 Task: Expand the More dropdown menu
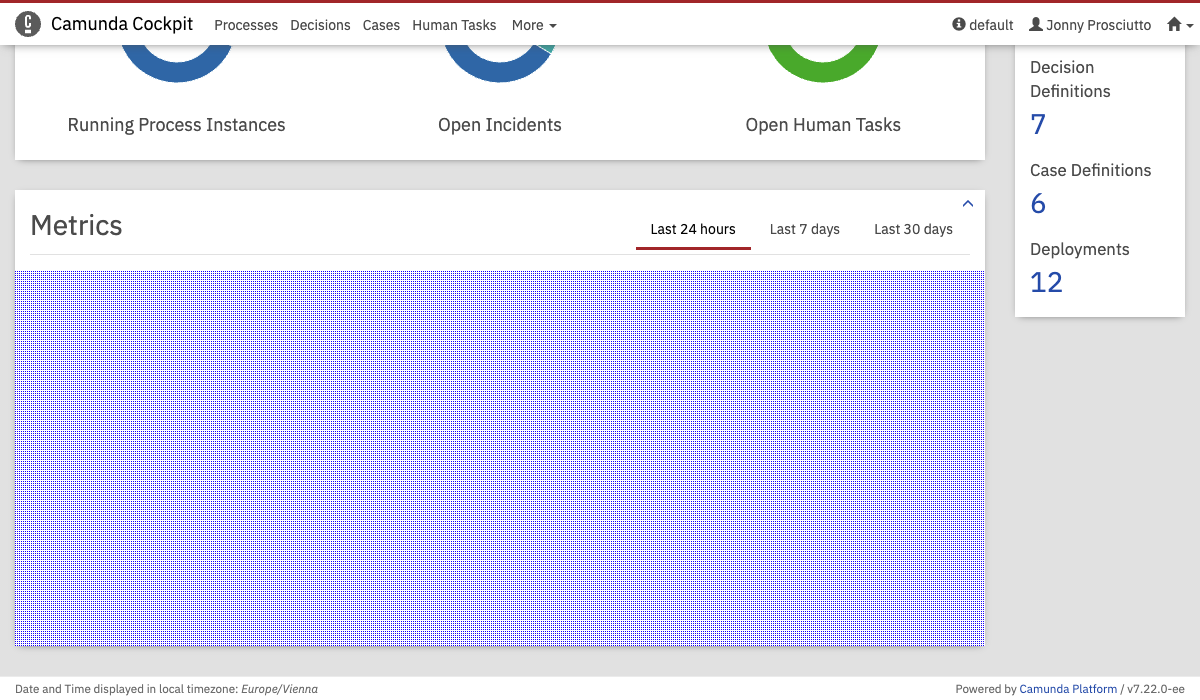coord(534,25)
